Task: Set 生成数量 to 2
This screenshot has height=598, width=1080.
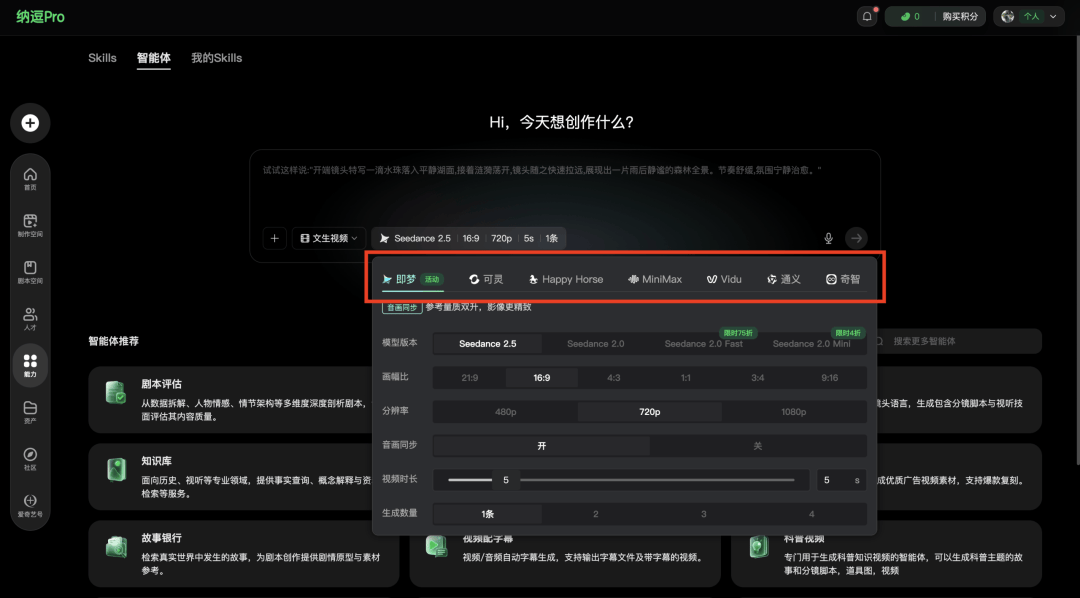Action: pos(596,514)
